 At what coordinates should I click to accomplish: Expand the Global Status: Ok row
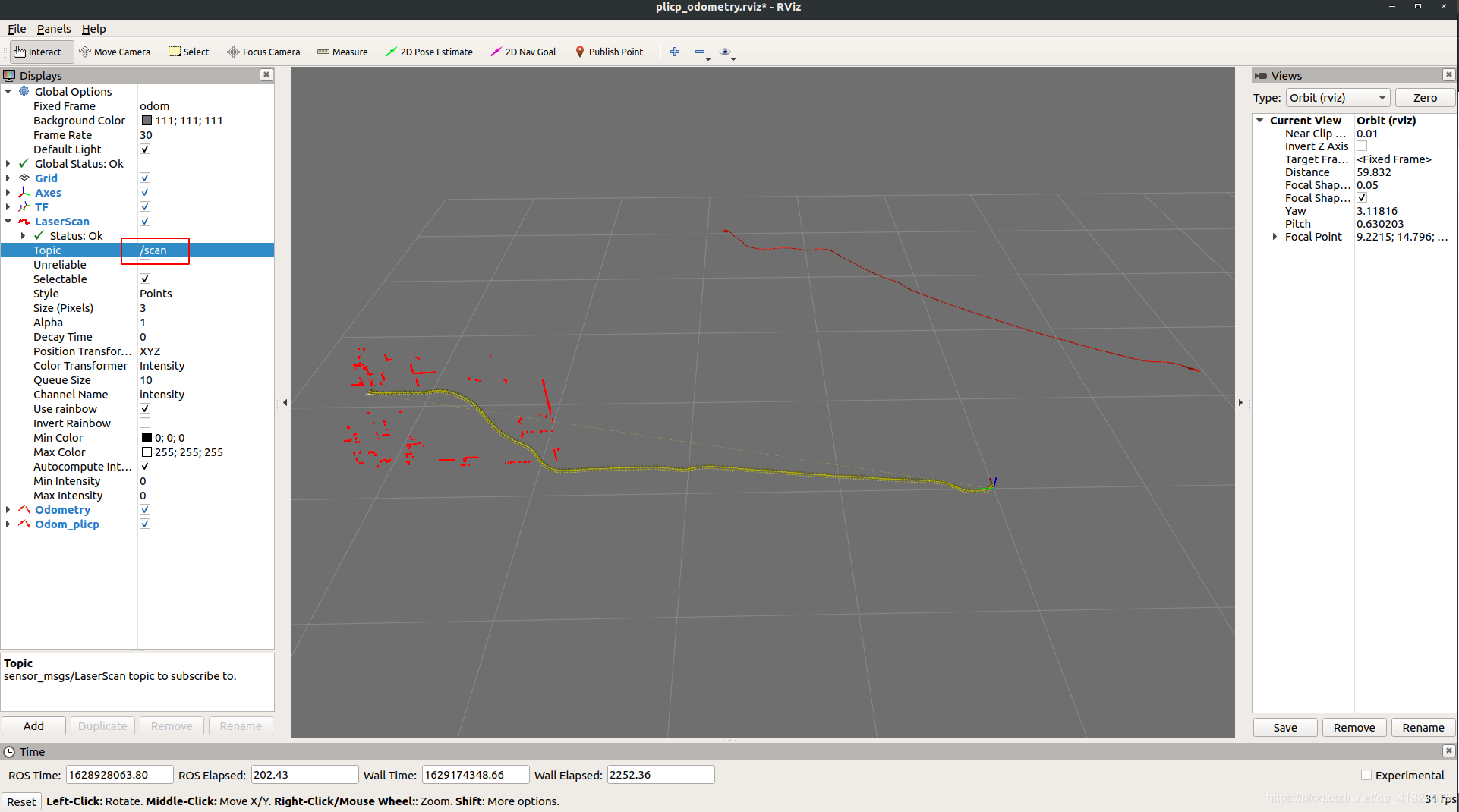point(8,163)
